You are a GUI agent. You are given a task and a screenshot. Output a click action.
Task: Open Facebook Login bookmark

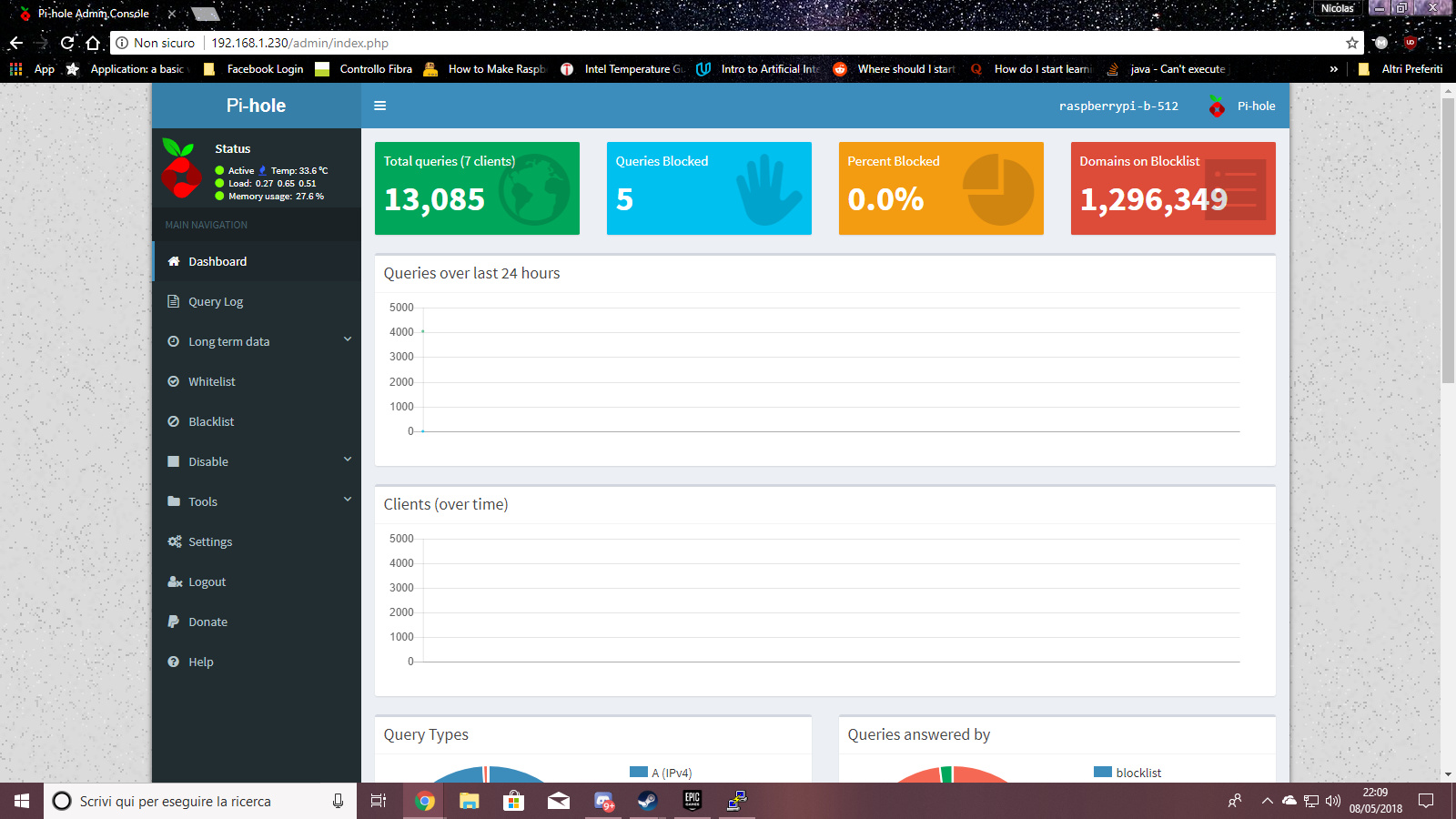point(254,69)
